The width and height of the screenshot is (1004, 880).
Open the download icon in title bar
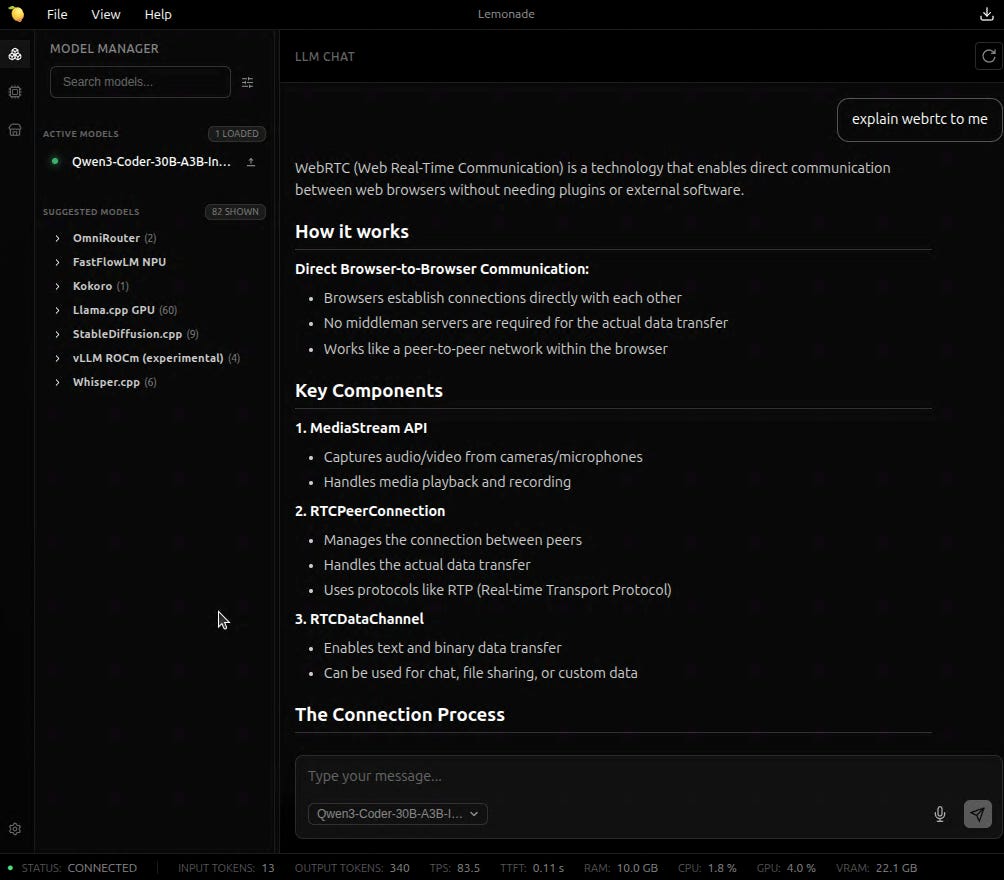(987, 14)
